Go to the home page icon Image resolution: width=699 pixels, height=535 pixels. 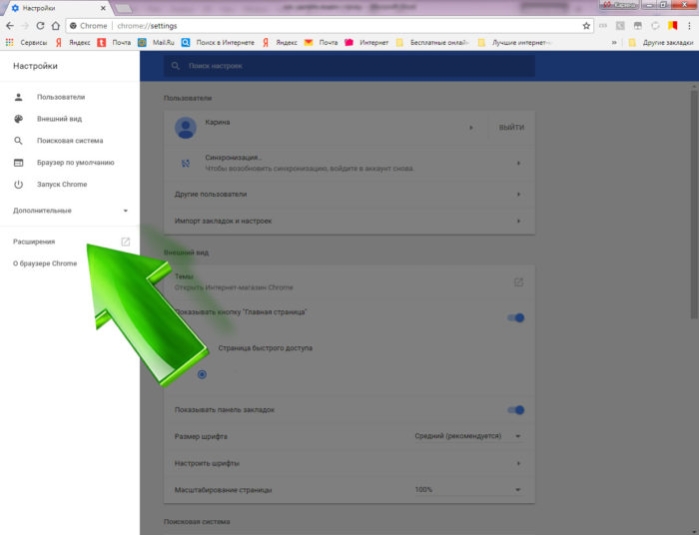pos(56,26)
